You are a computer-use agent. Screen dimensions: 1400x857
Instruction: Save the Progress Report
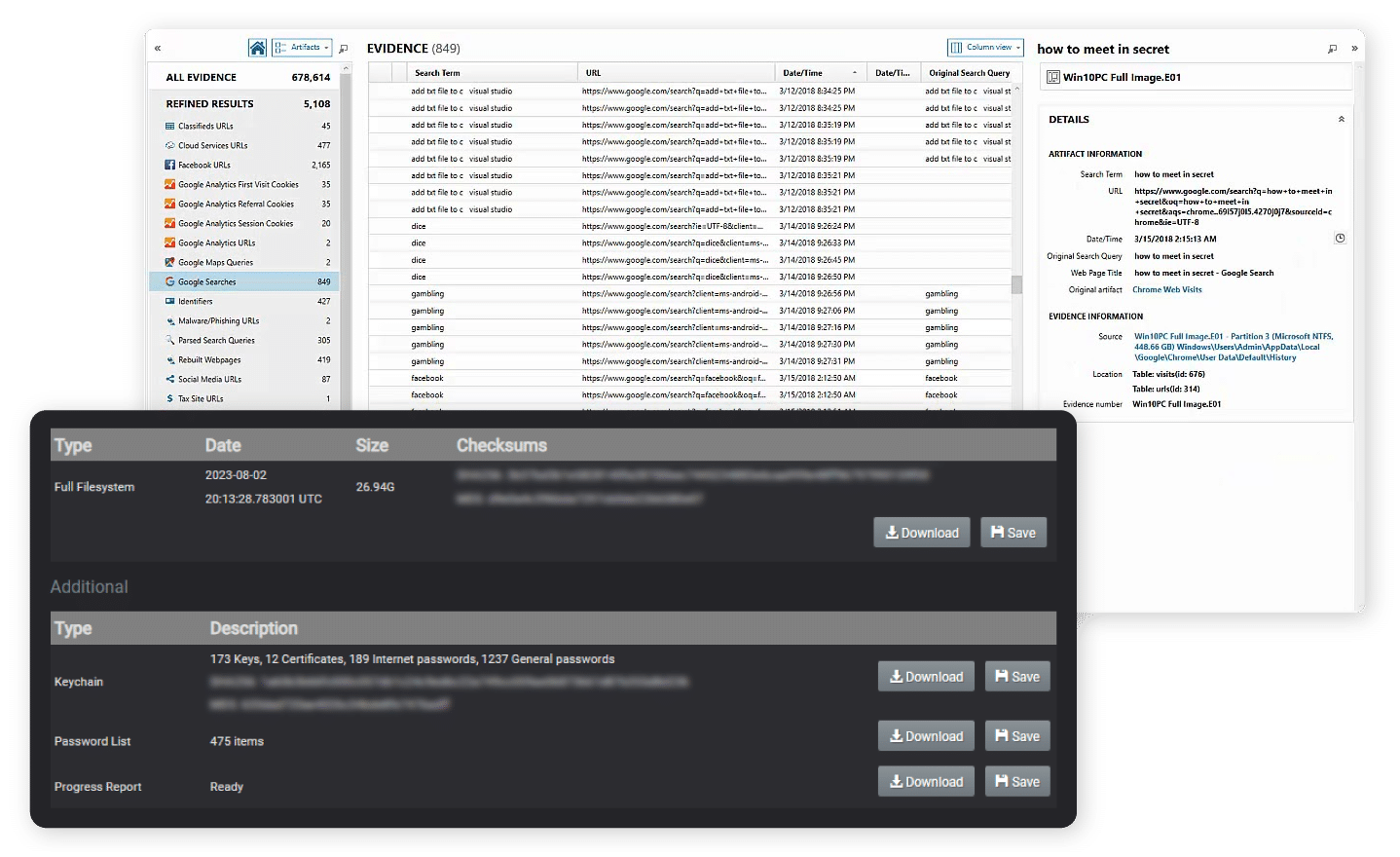pos(1017,782)
